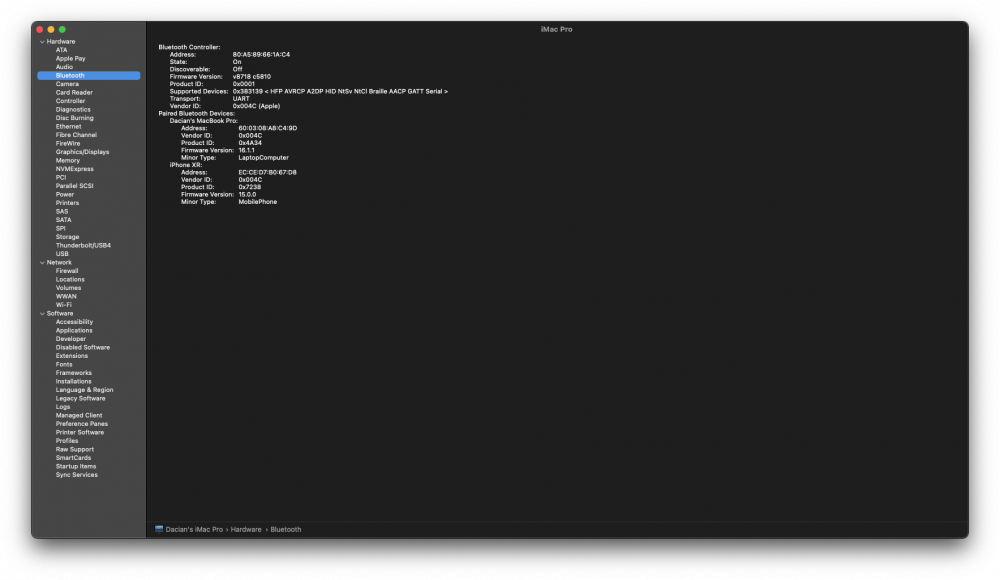Open Raw Support section

[75, 449]
